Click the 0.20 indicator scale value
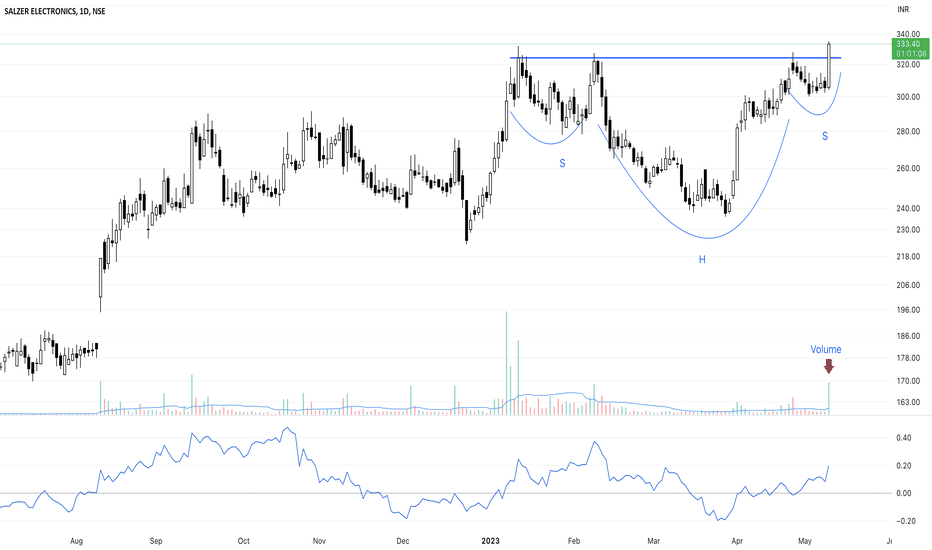Screen dimensions: 932x550 903,466
